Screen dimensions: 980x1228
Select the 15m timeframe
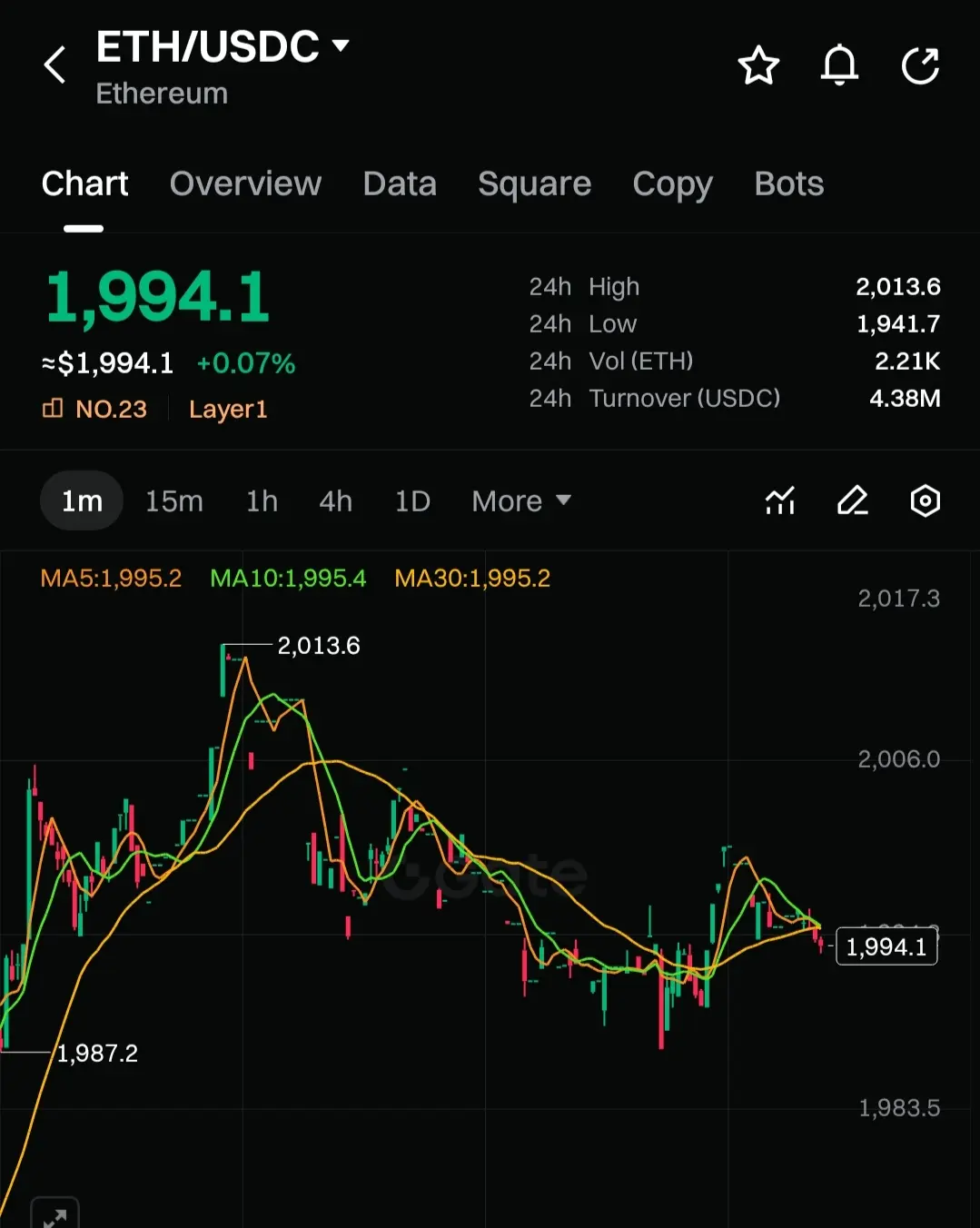coord(174,500)
